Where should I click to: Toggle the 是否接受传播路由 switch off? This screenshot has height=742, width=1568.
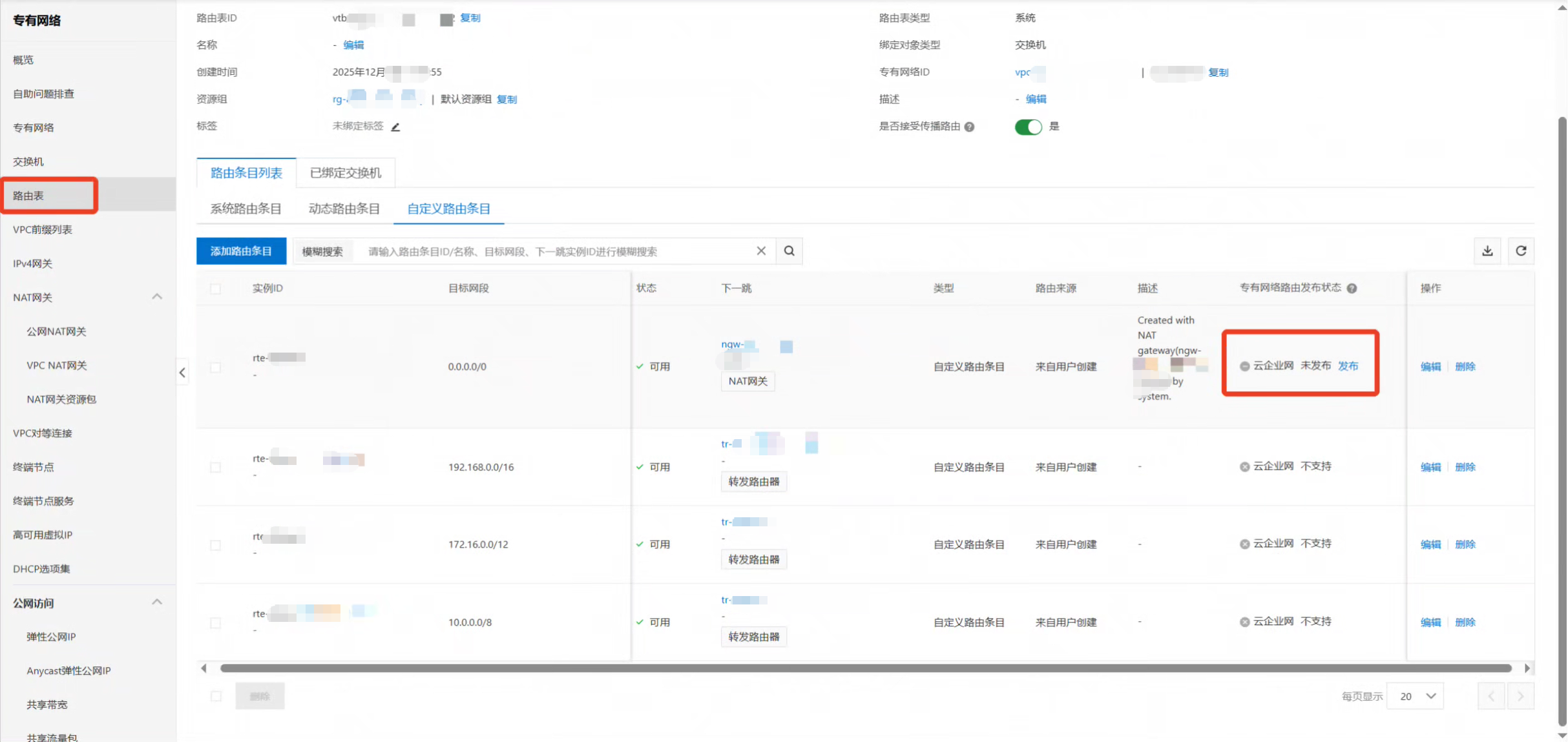1027,127
